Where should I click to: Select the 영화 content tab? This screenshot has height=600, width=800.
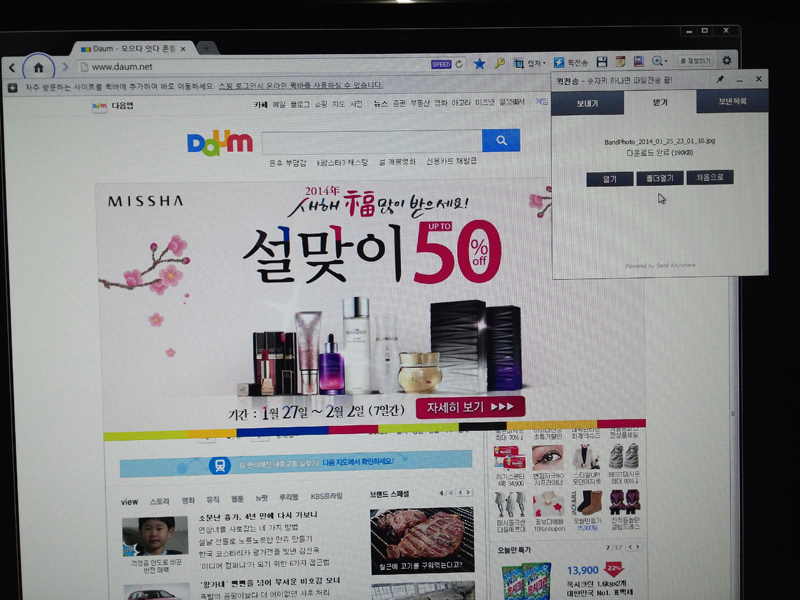tap(188, 501)
